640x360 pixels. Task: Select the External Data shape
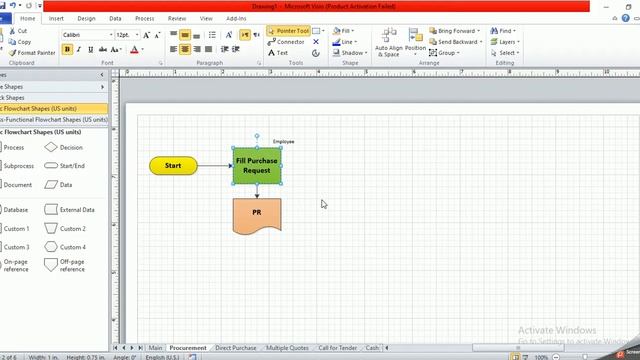(69, 210)
